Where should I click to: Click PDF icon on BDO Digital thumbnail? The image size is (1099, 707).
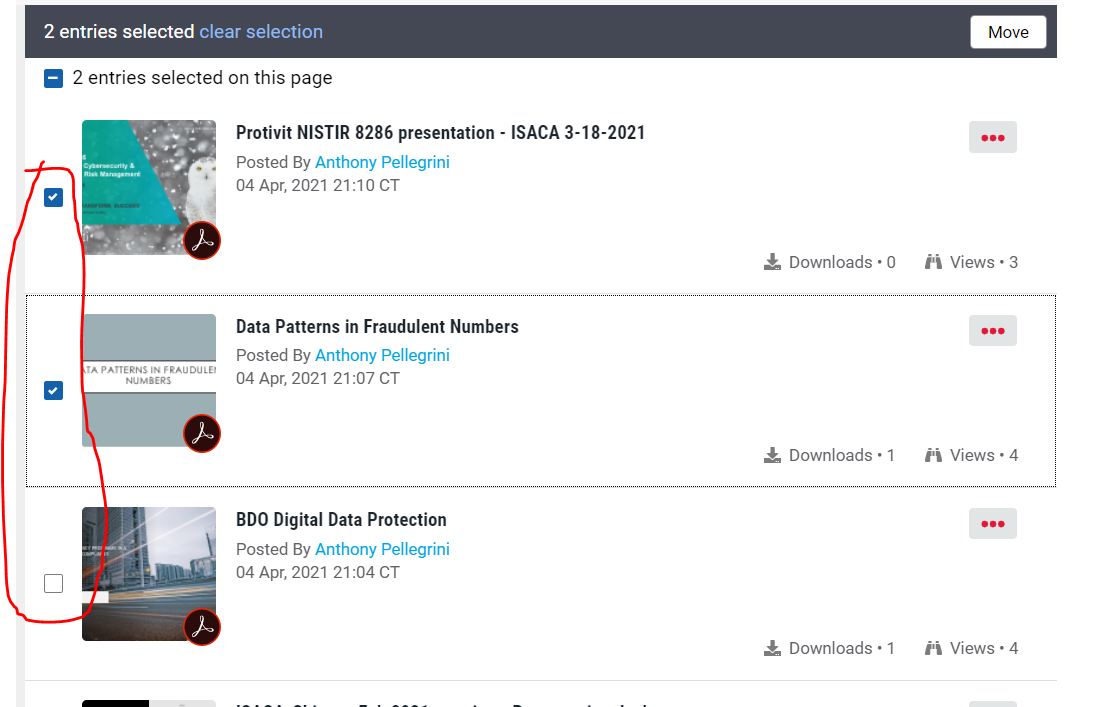tap(203, 627)
